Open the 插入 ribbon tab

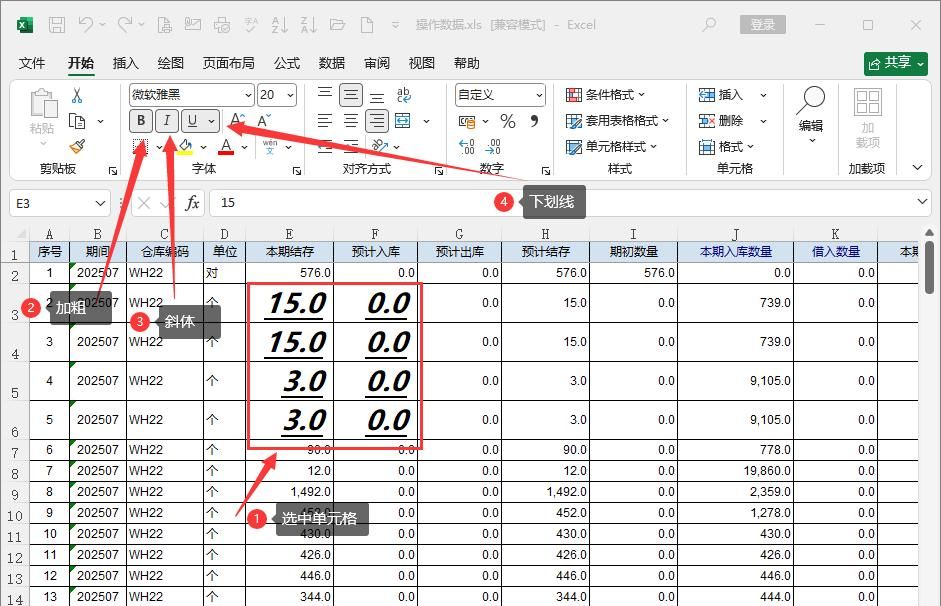pos(126,63)
